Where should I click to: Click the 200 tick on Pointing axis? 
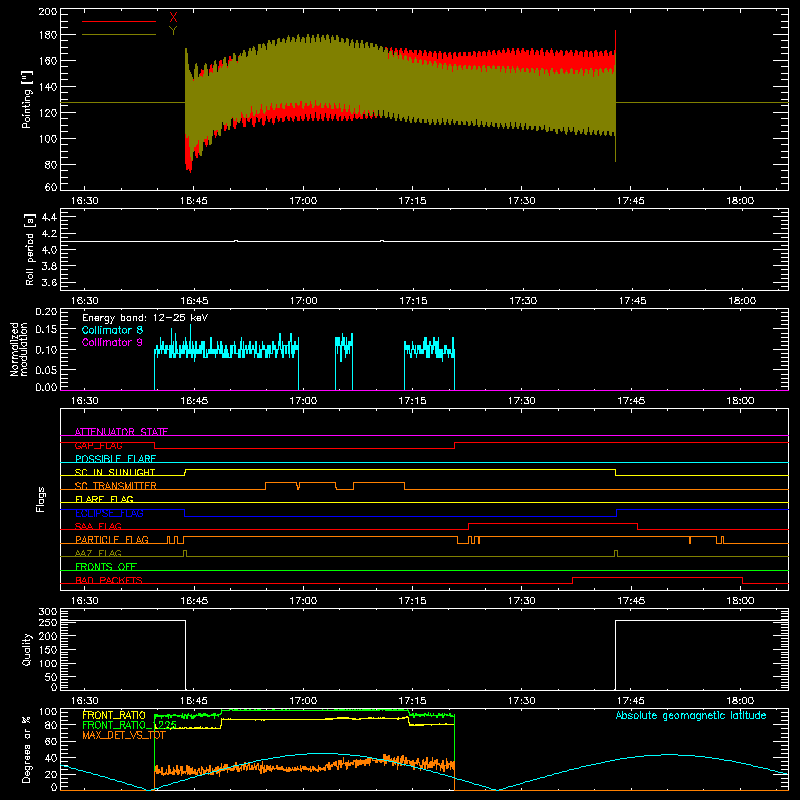48,12
